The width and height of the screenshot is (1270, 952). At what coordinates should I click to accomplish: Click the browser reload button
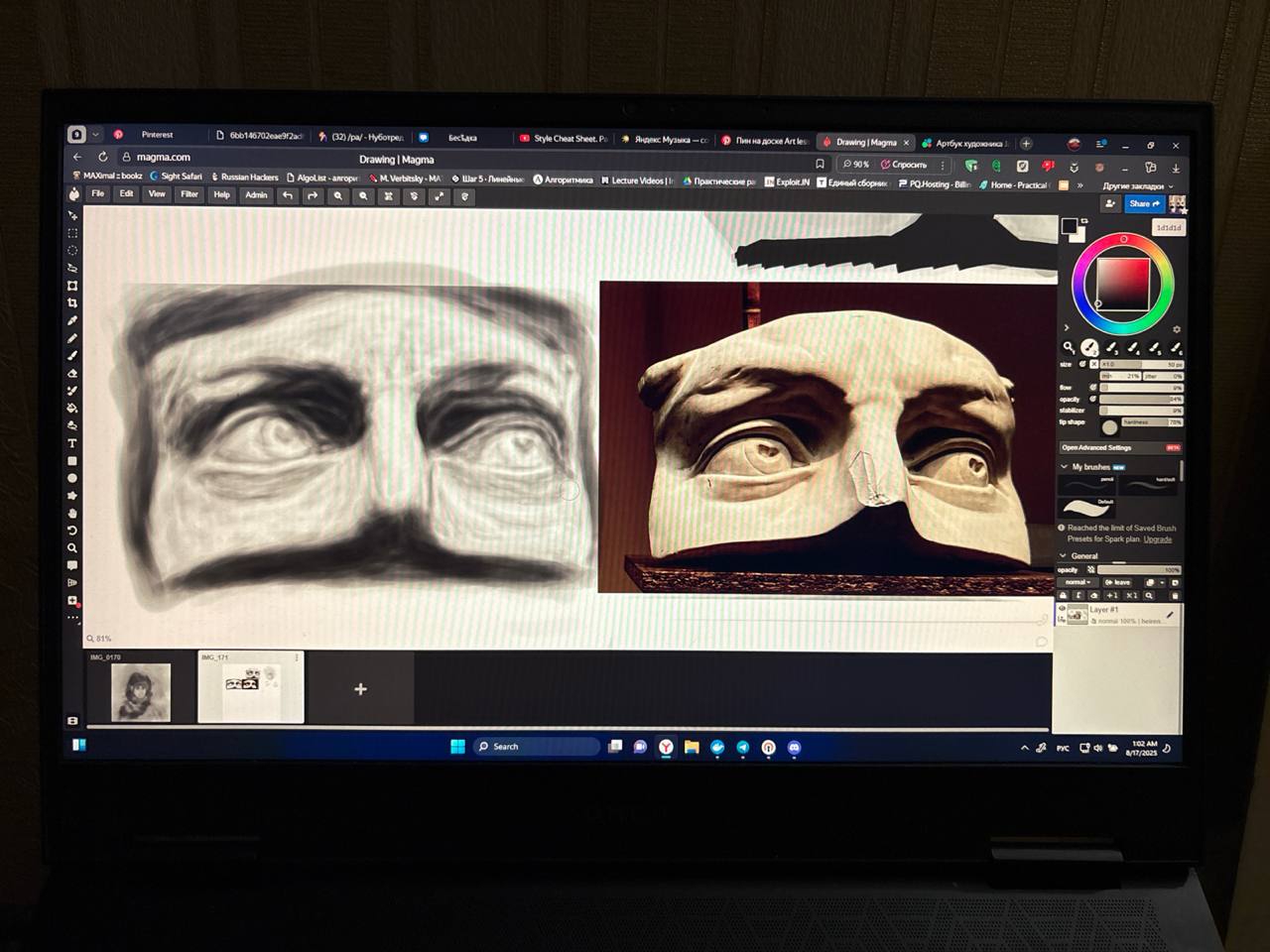point(102,157)
